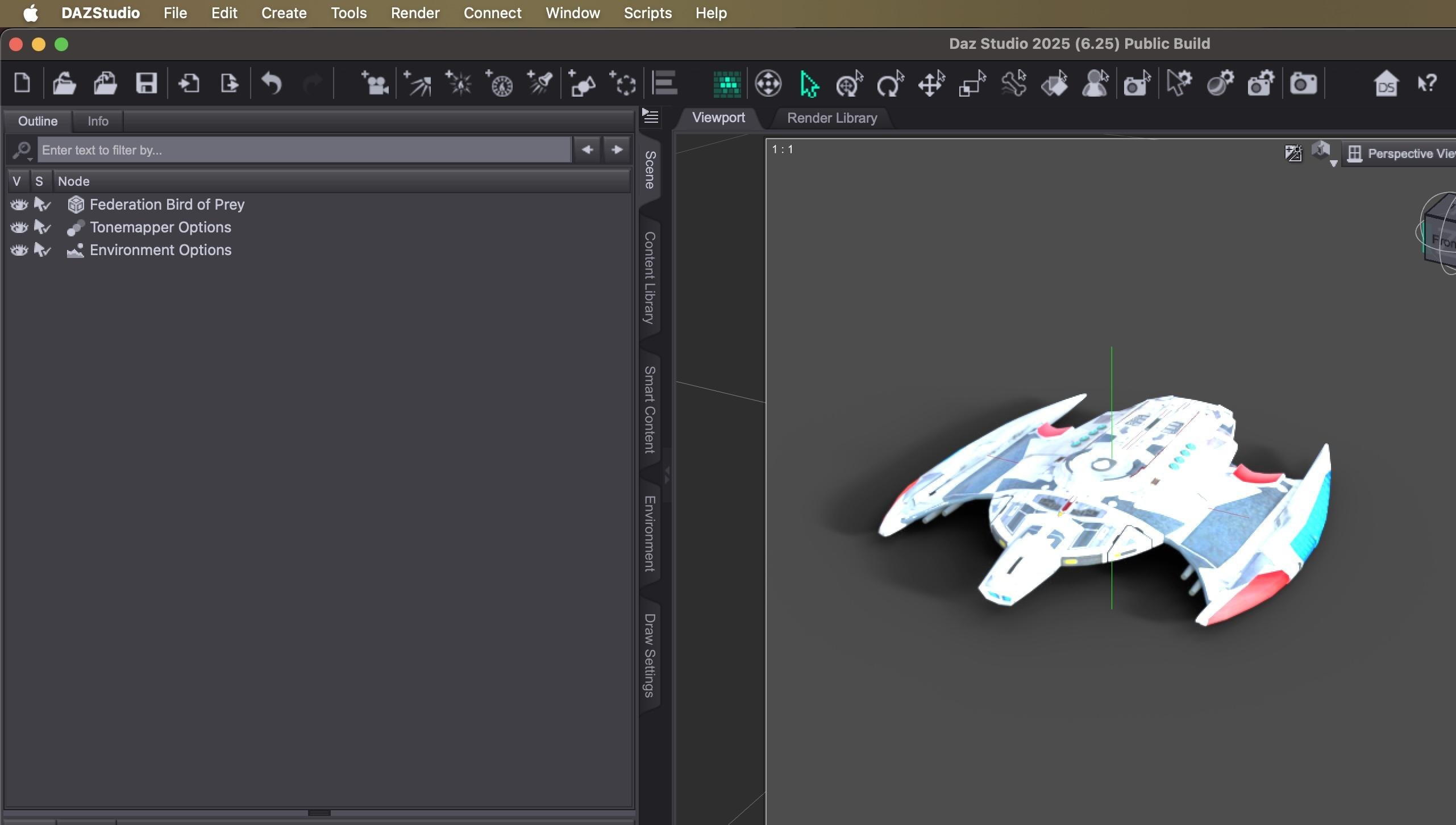This screenshot has width=1456, height=825.
Task: Open the Render menu
Action: [415, 13]
